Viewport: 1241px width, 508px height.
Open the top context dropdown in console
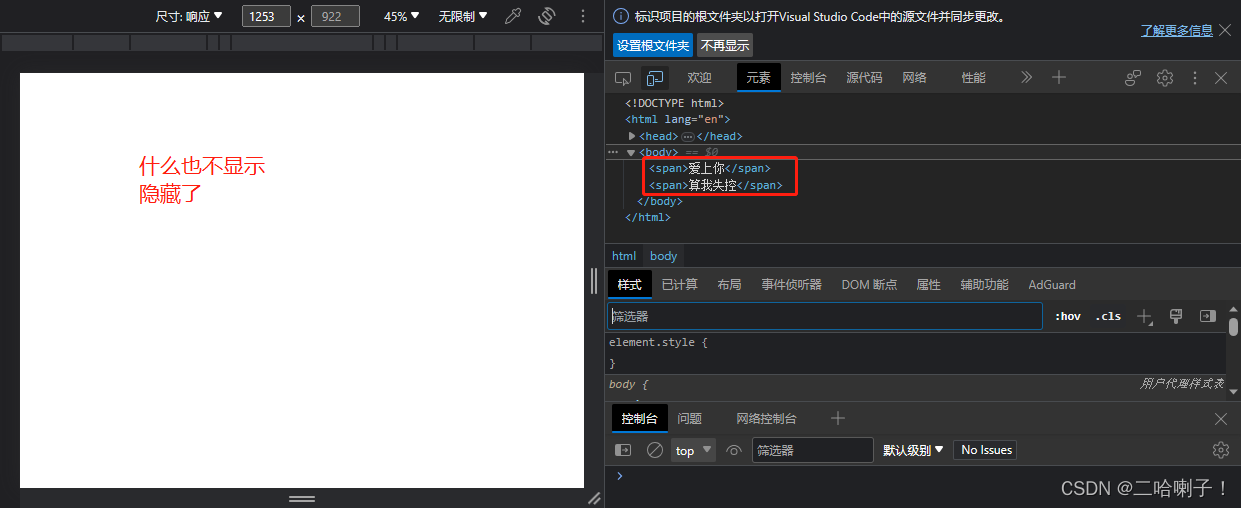point(693,450)
